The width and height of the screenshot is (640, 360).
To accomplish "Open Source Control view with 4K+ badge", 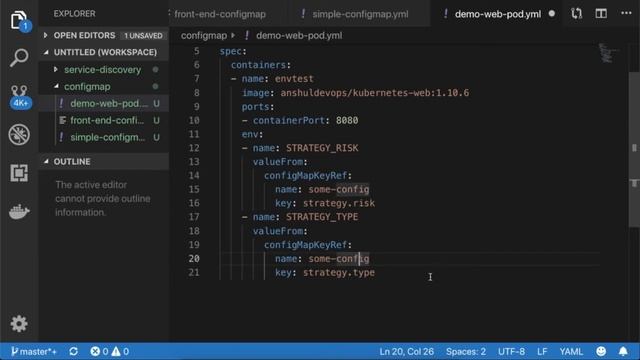I will click(20, 97).
